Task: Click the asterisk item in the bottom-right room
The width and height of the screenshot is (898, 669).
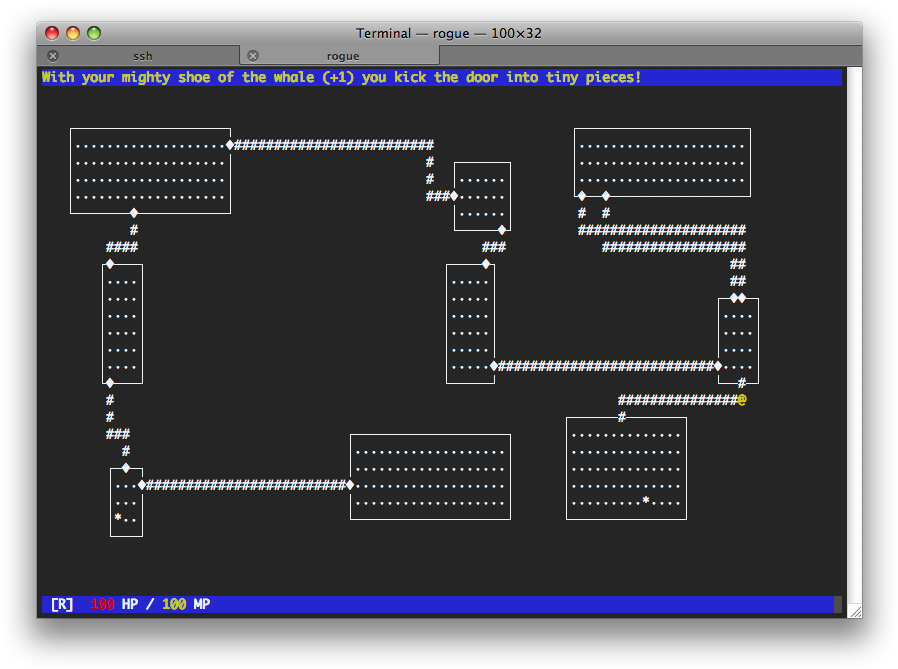Action: [x=646, y=501]
